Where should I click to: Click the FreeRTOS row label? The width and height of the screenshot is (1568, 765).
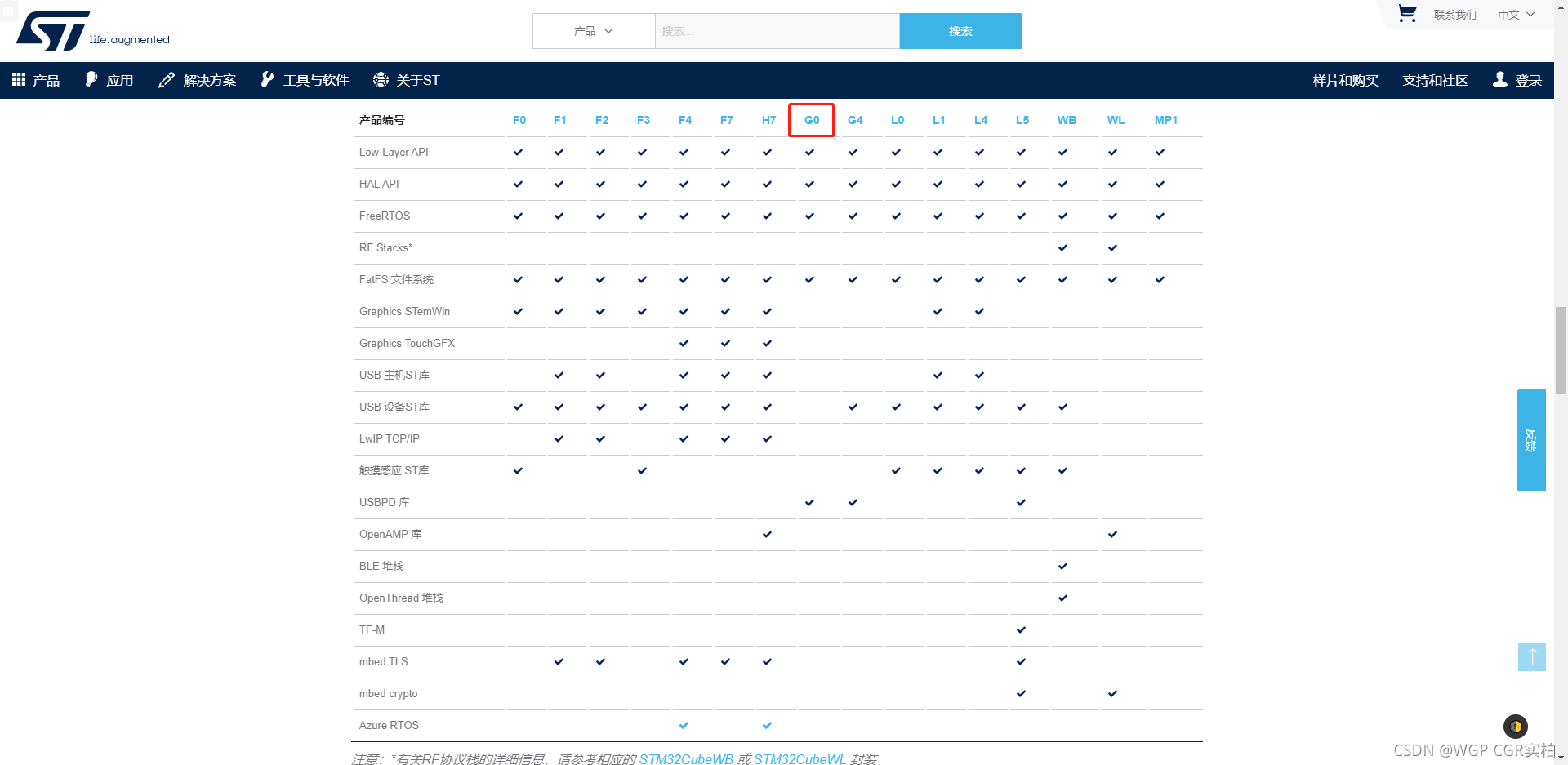[x=385, y=216]
